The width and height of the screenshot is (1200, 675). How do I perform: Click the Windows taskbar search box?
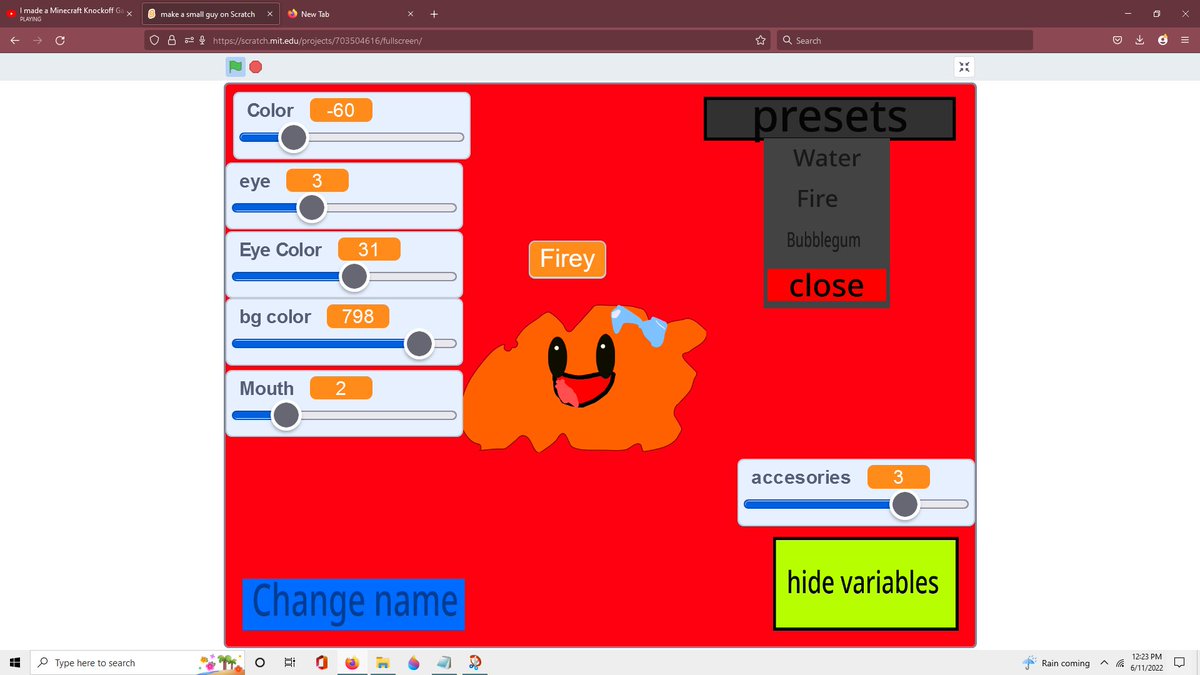click(138, 662)
